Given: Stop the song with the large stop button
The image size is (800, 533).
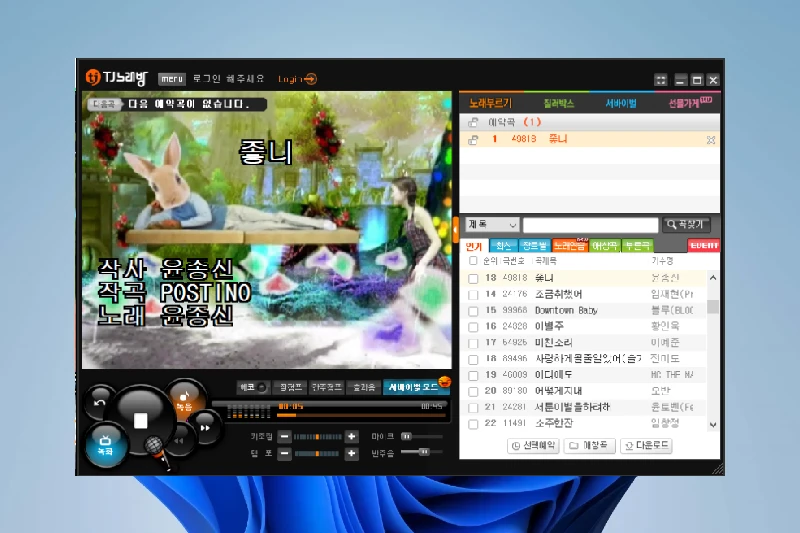Looking at the screenshot, I should (x=140, y=420).
